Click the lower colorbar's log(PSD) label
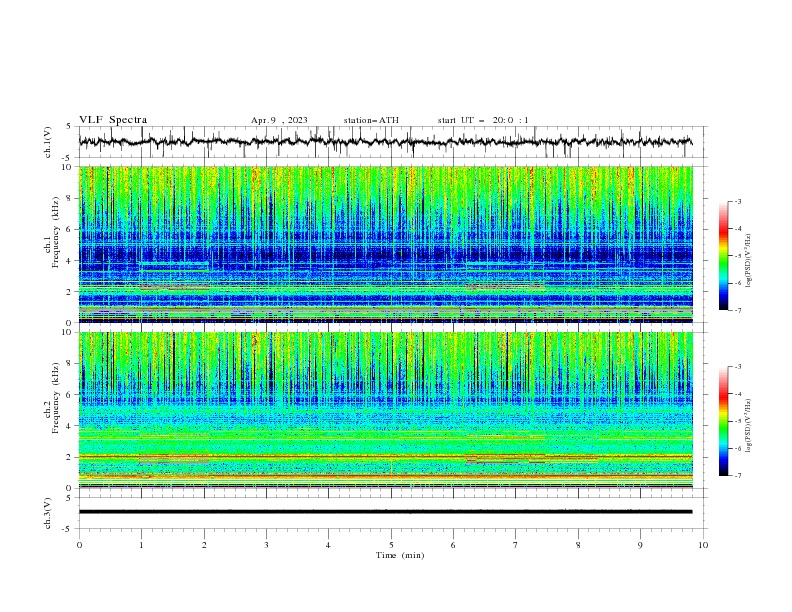 tap(749, 426)
